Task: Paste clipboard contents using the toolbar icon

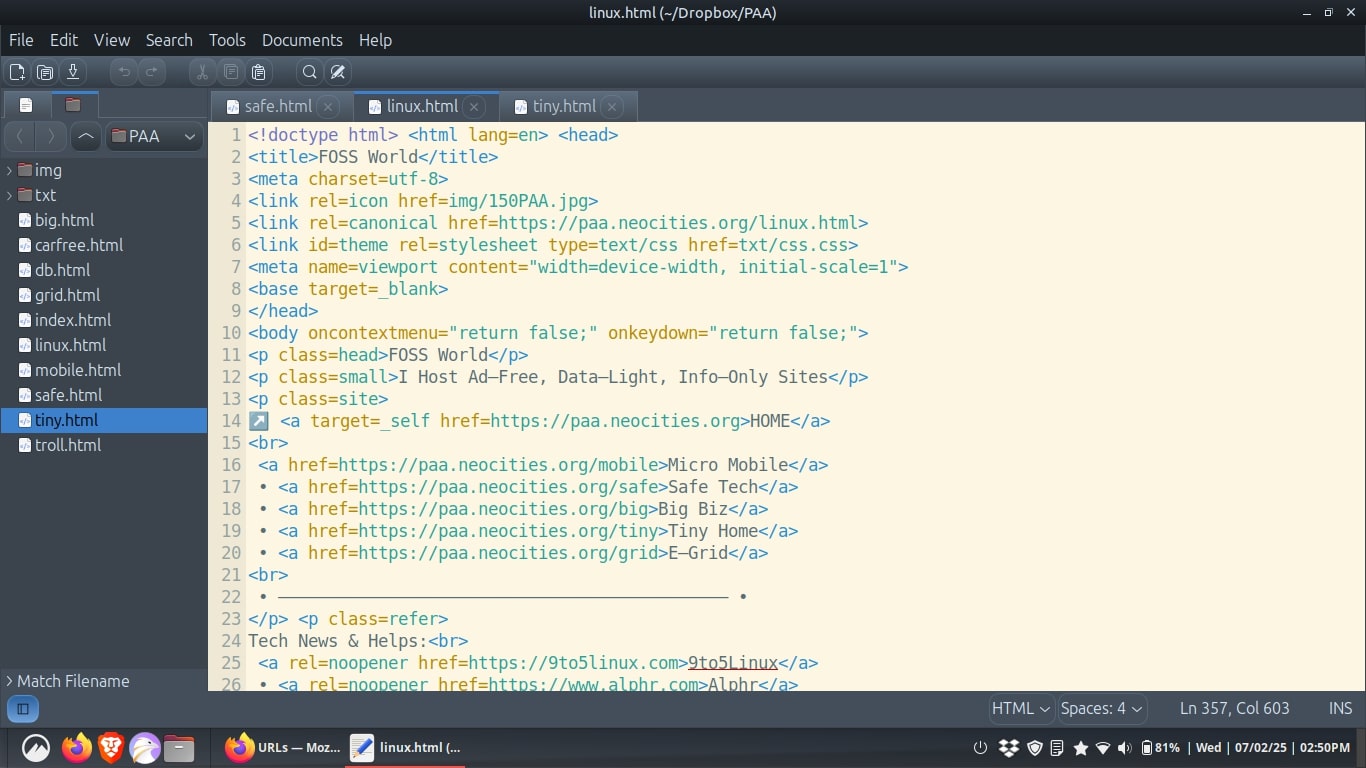Action: tap(259, 72)
